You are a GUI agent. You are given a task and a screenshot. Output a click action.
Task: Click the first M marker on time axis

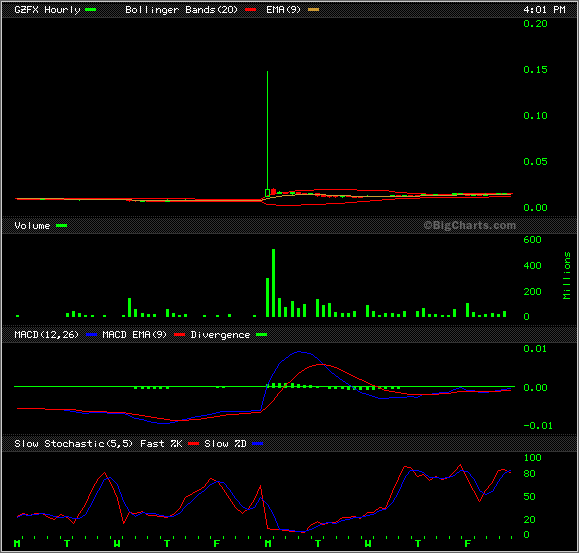(17, 543)
